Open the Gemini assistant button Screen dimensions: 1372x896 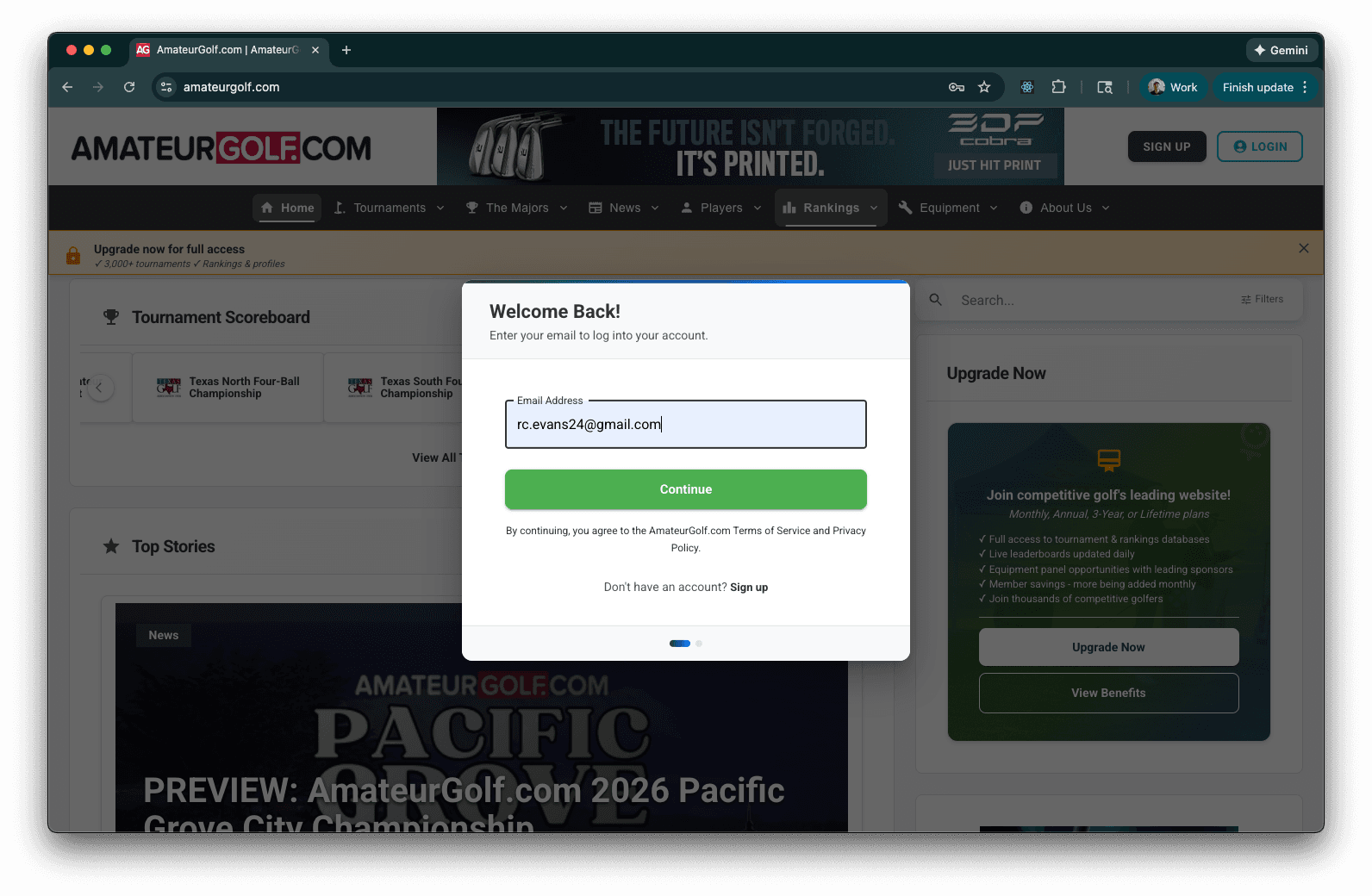coord(1281,50)
